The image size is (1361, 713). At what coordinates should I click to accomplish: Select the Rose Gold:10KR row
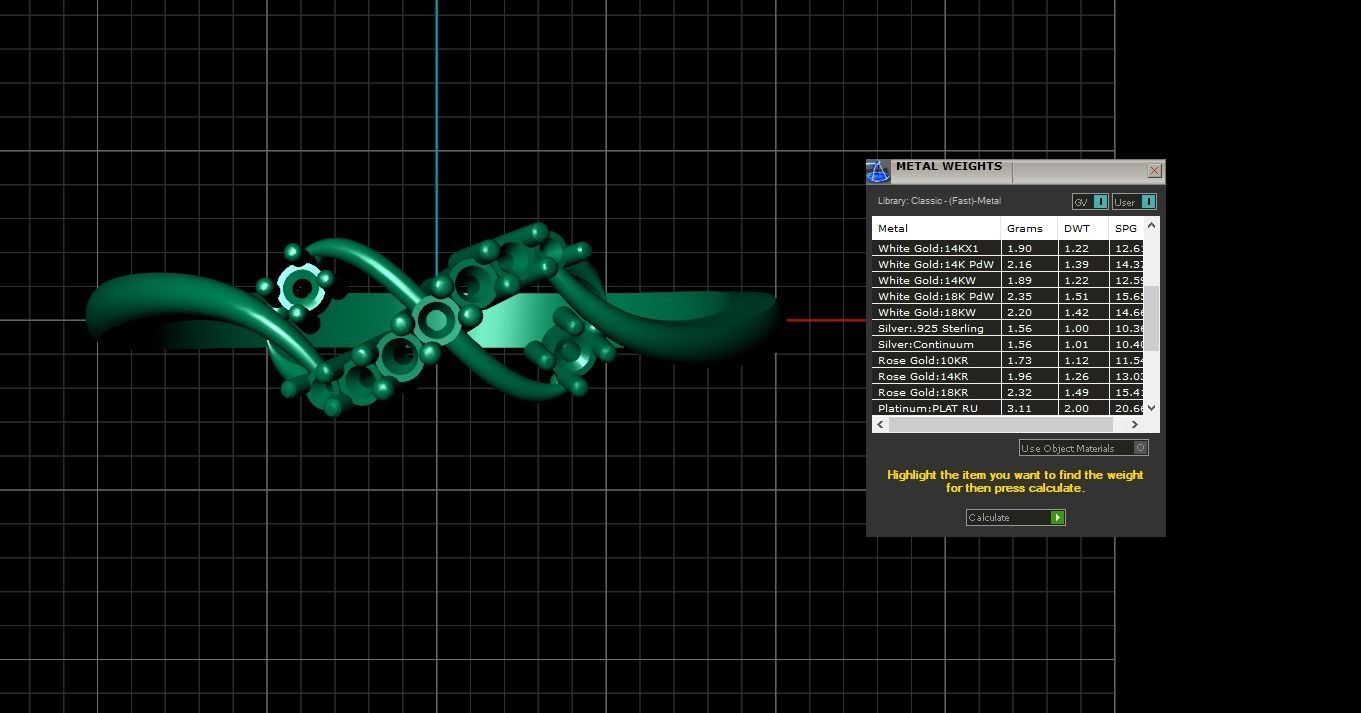click(1008, 360)
